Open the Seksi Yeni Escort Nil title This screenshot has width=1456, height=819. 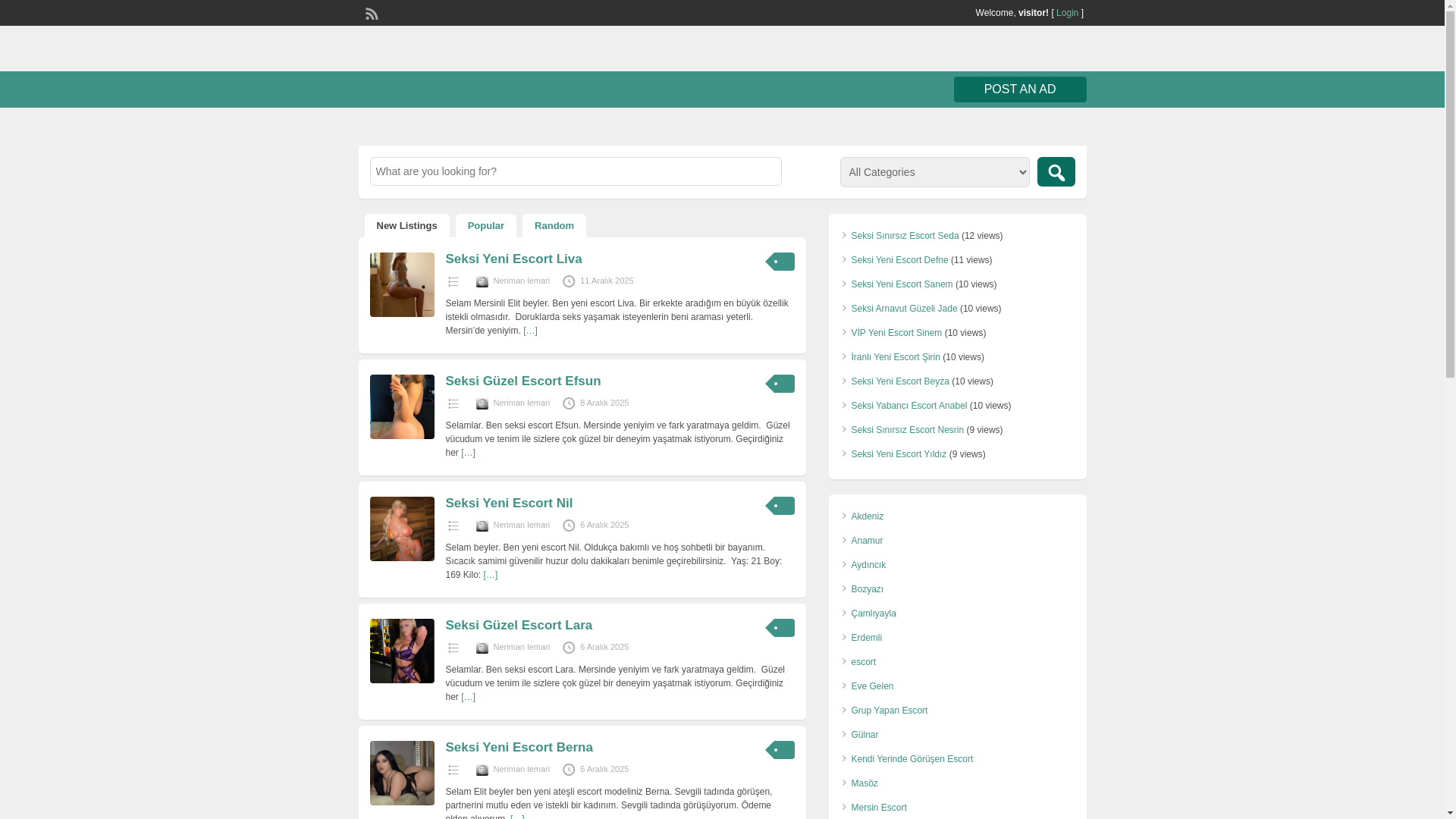pos(509,504)
